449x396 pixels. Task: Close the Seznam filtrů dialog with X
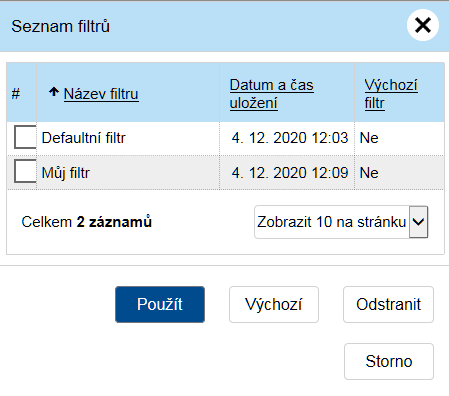coord(423,25)
